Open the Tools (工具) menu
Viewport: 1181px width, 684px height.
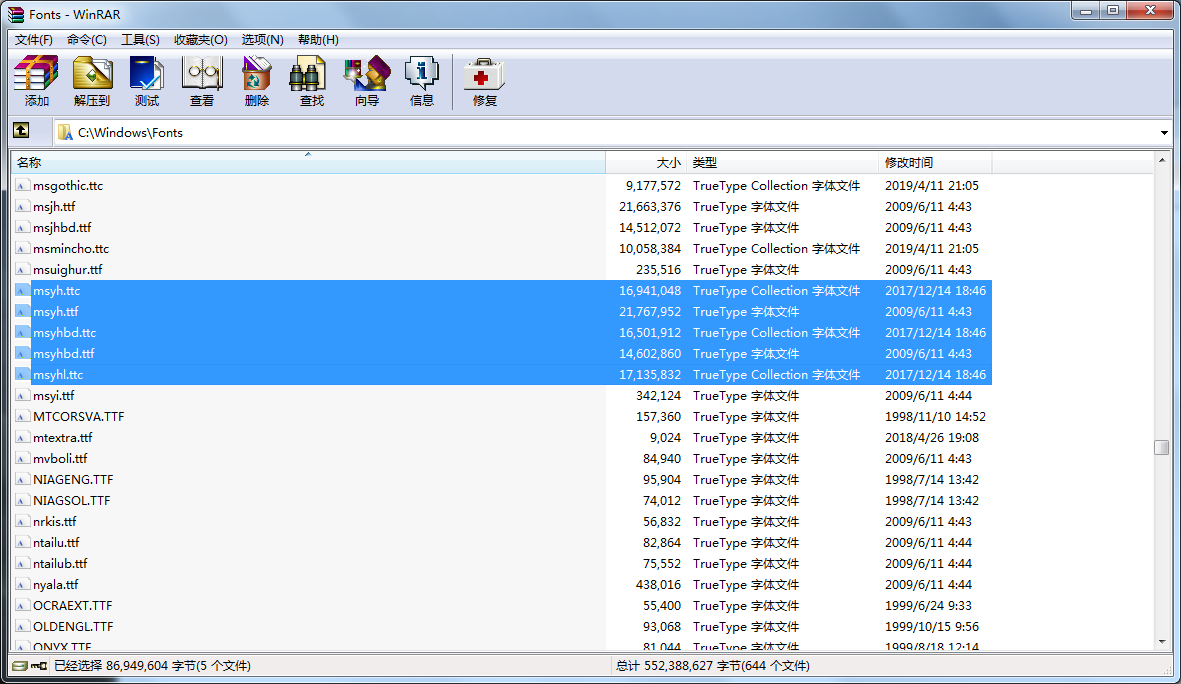[x=140, y=39]
